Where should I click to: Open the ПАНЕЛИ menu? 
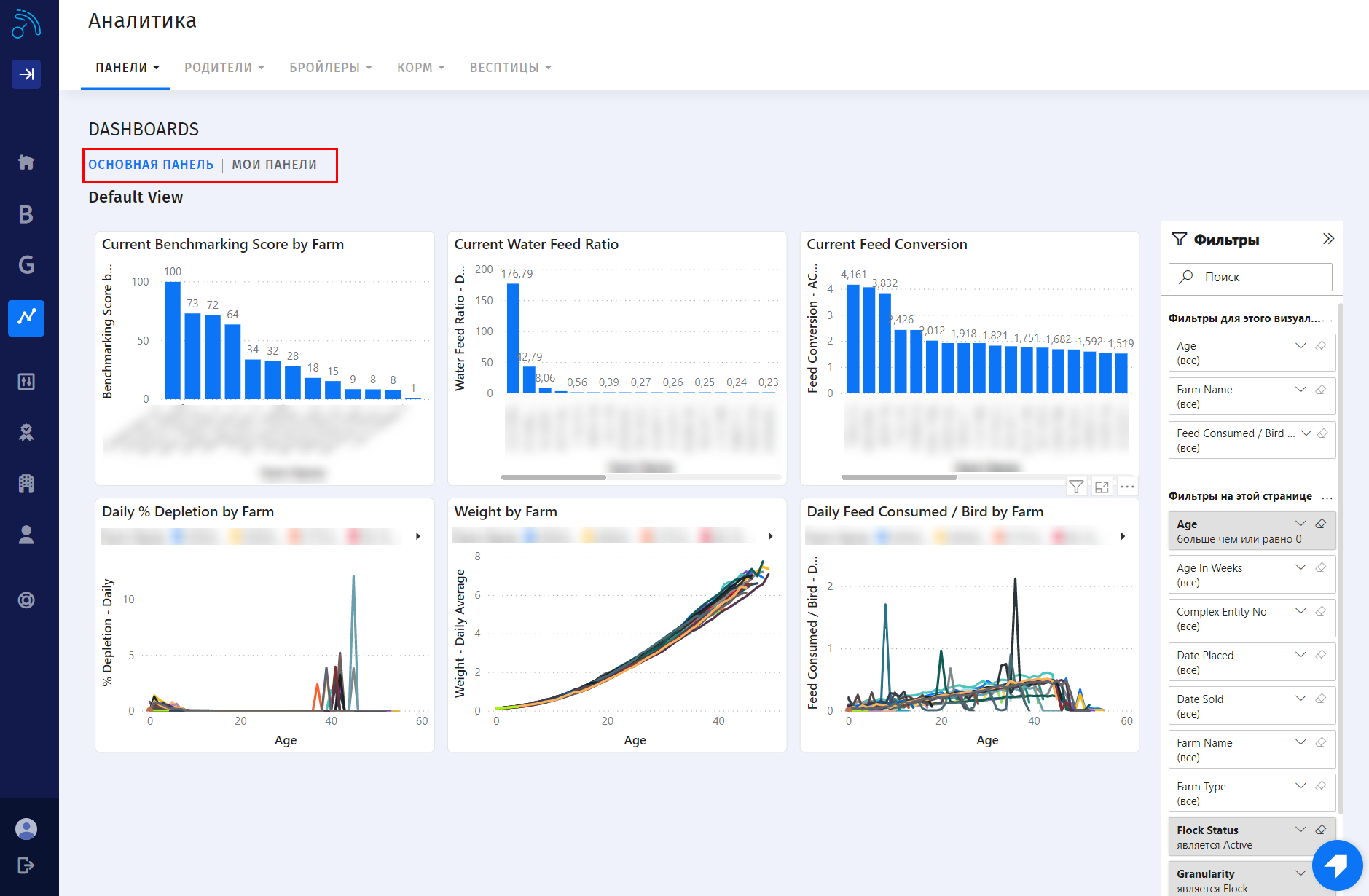click(127, 68)
